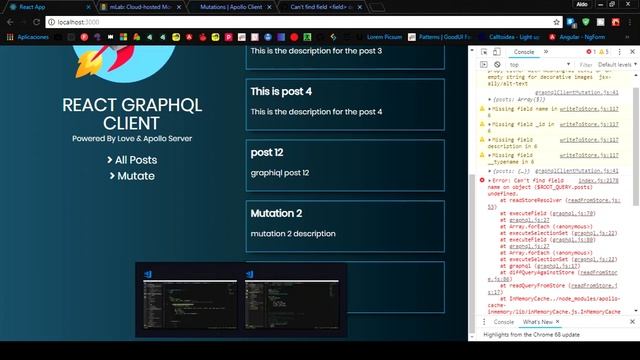Close the Mutations Apollo Client tab

269,7
